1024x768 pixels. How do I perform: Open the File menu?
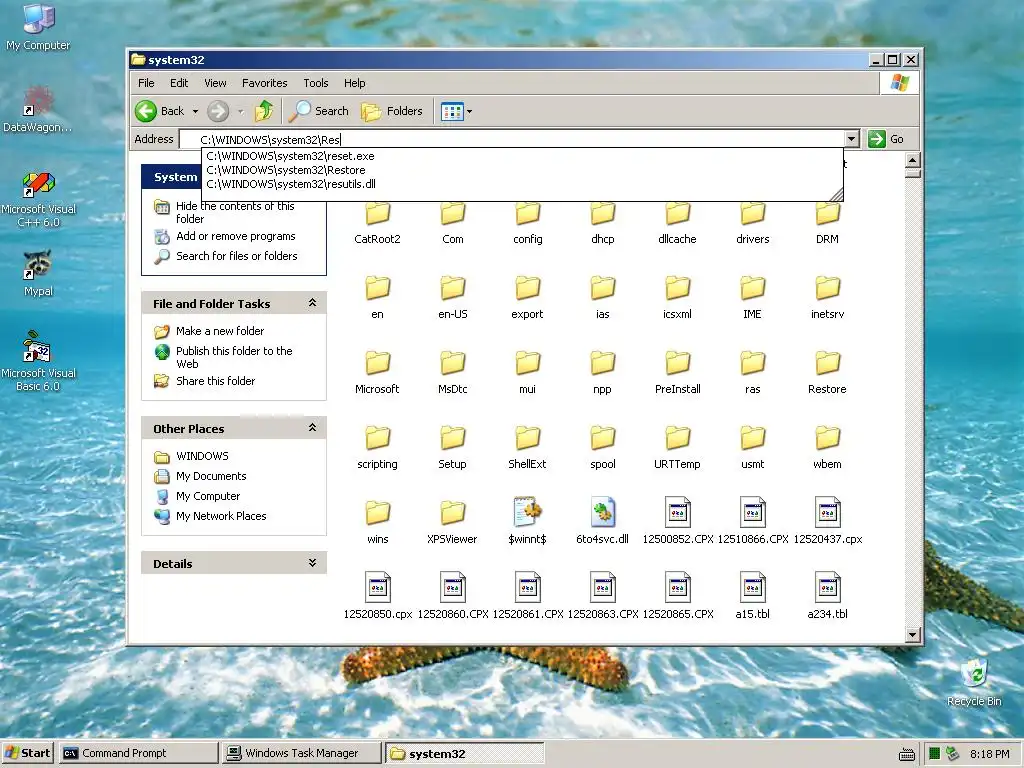[146, 83]
